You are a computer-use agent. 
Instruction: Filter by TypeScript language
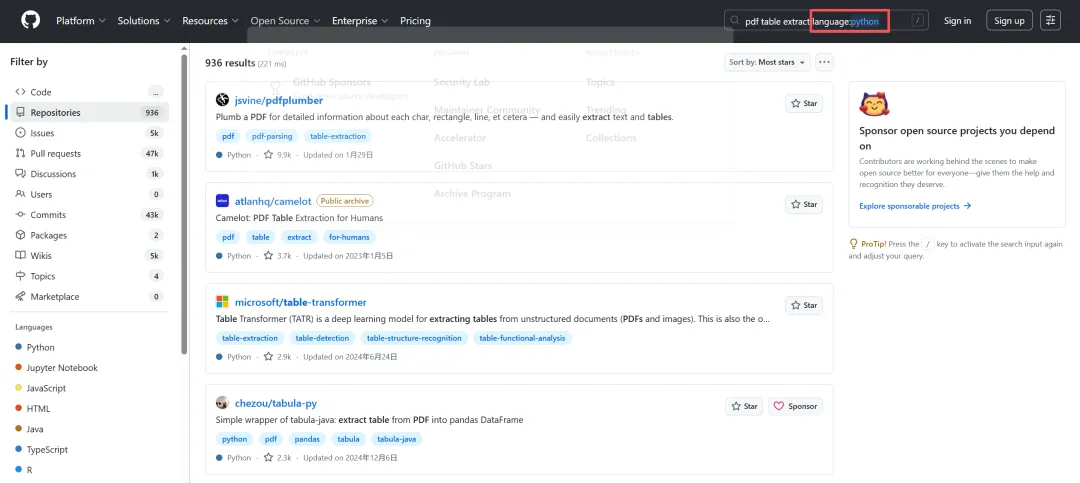41,449
